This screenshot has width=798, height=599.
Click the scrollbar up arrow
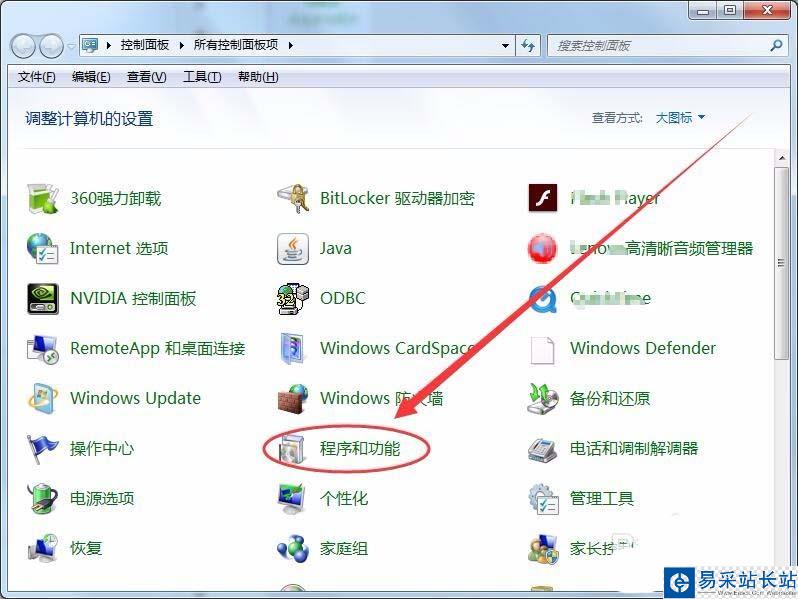coord(782,158)
